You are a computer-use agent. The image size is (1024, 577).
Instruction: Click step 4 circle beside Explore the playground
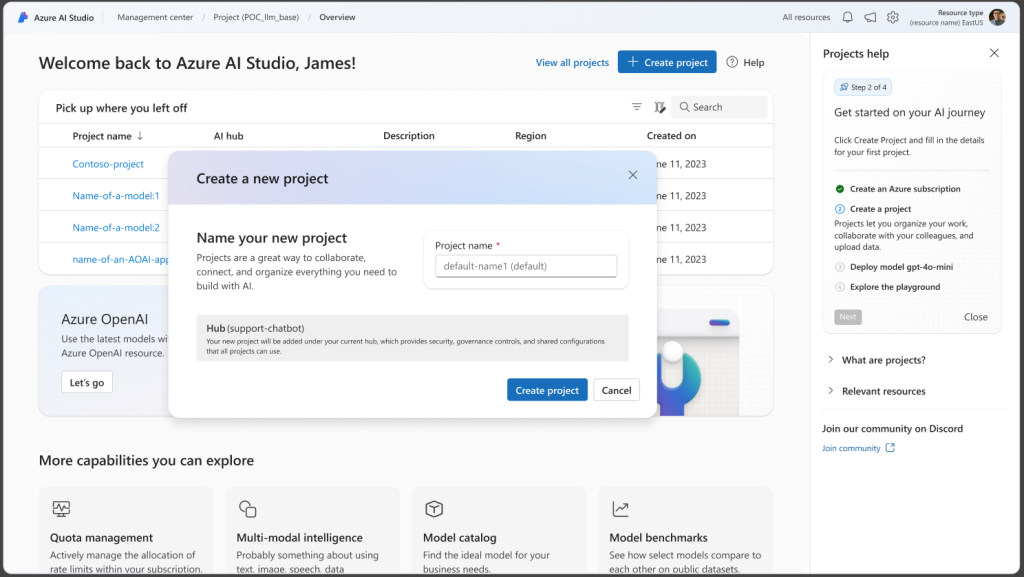[x=840, y=287]
